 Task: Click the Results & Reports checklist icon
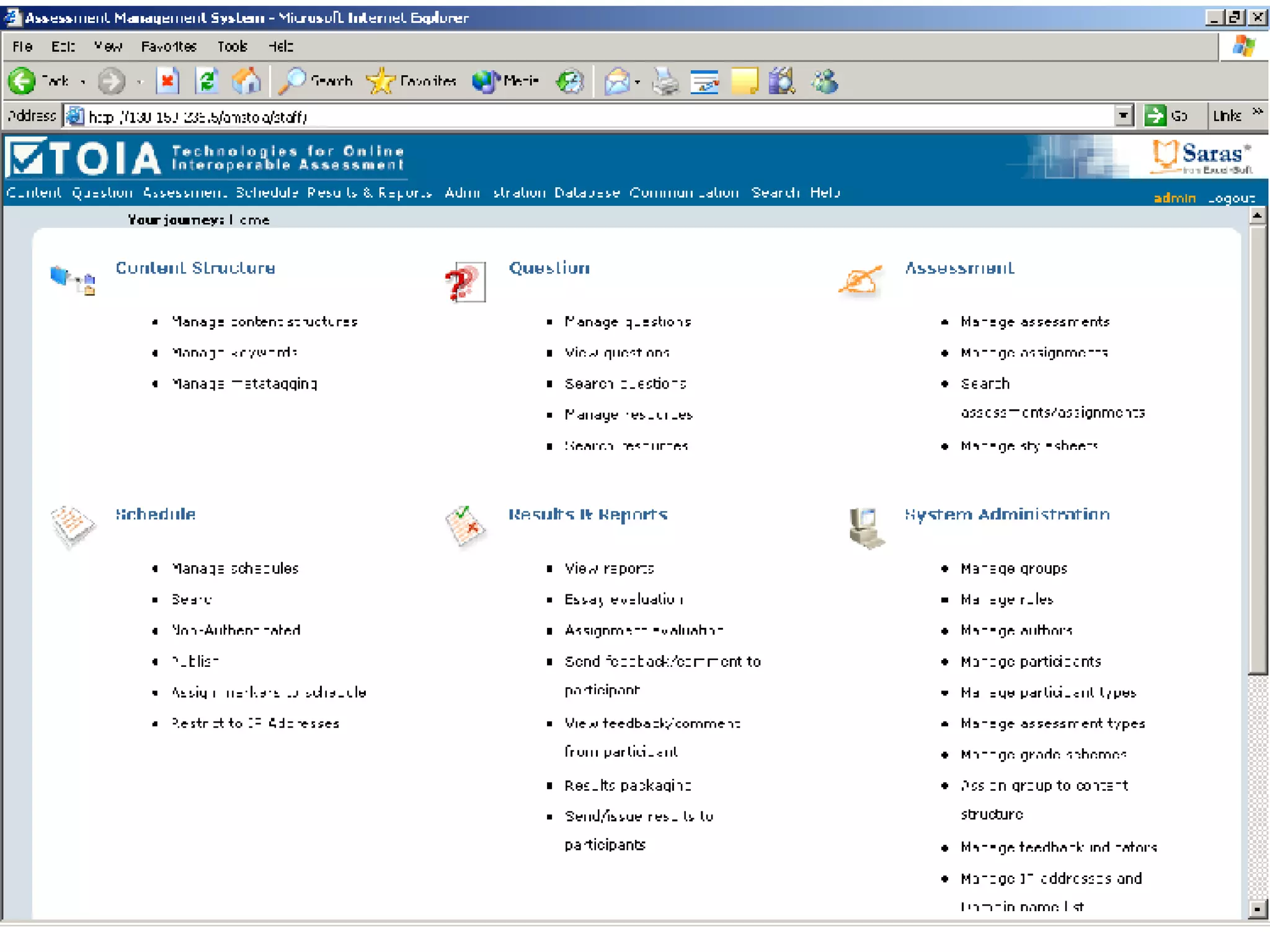465,527
